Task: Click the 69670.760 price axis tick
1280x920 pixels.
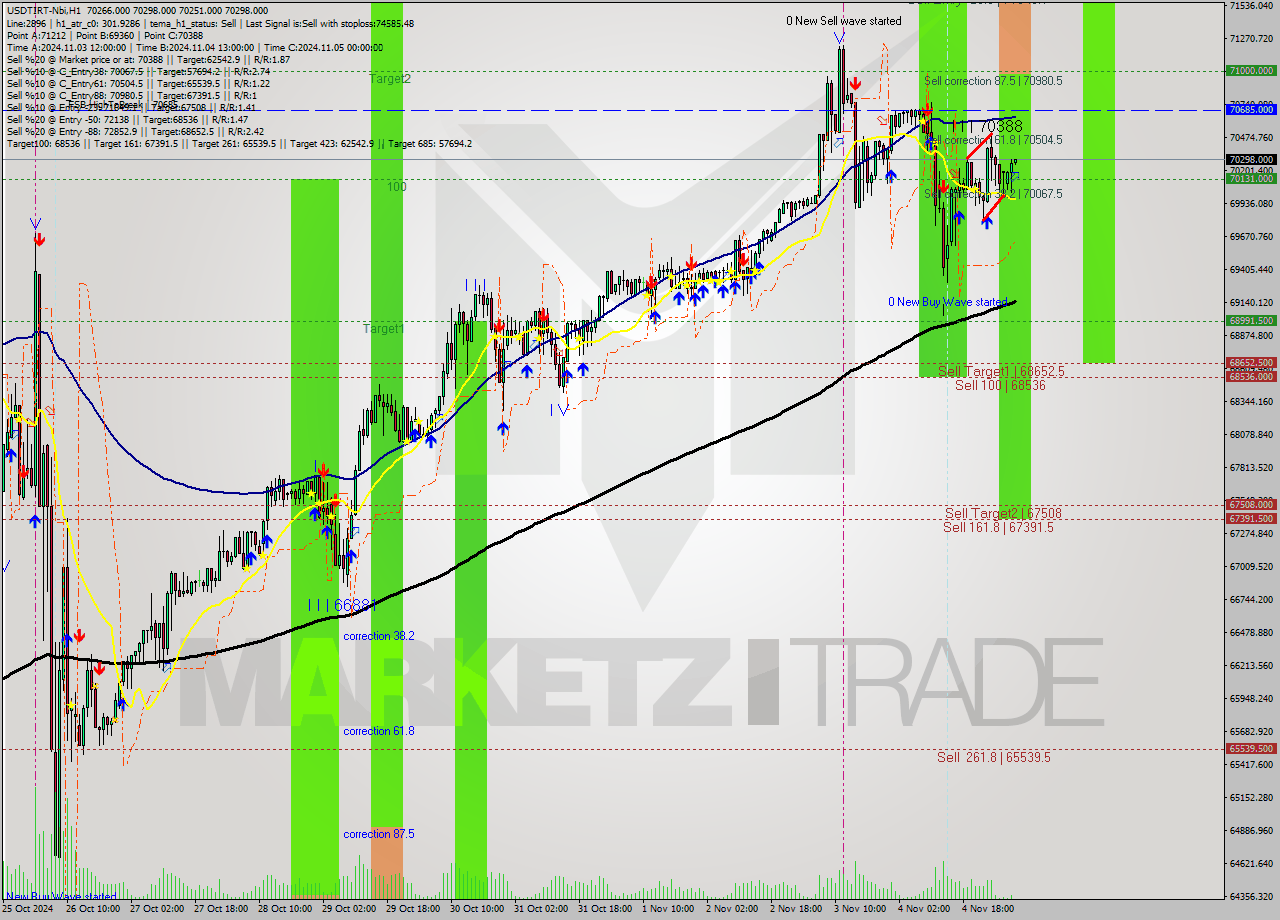Action: (x=1251, y=236)
